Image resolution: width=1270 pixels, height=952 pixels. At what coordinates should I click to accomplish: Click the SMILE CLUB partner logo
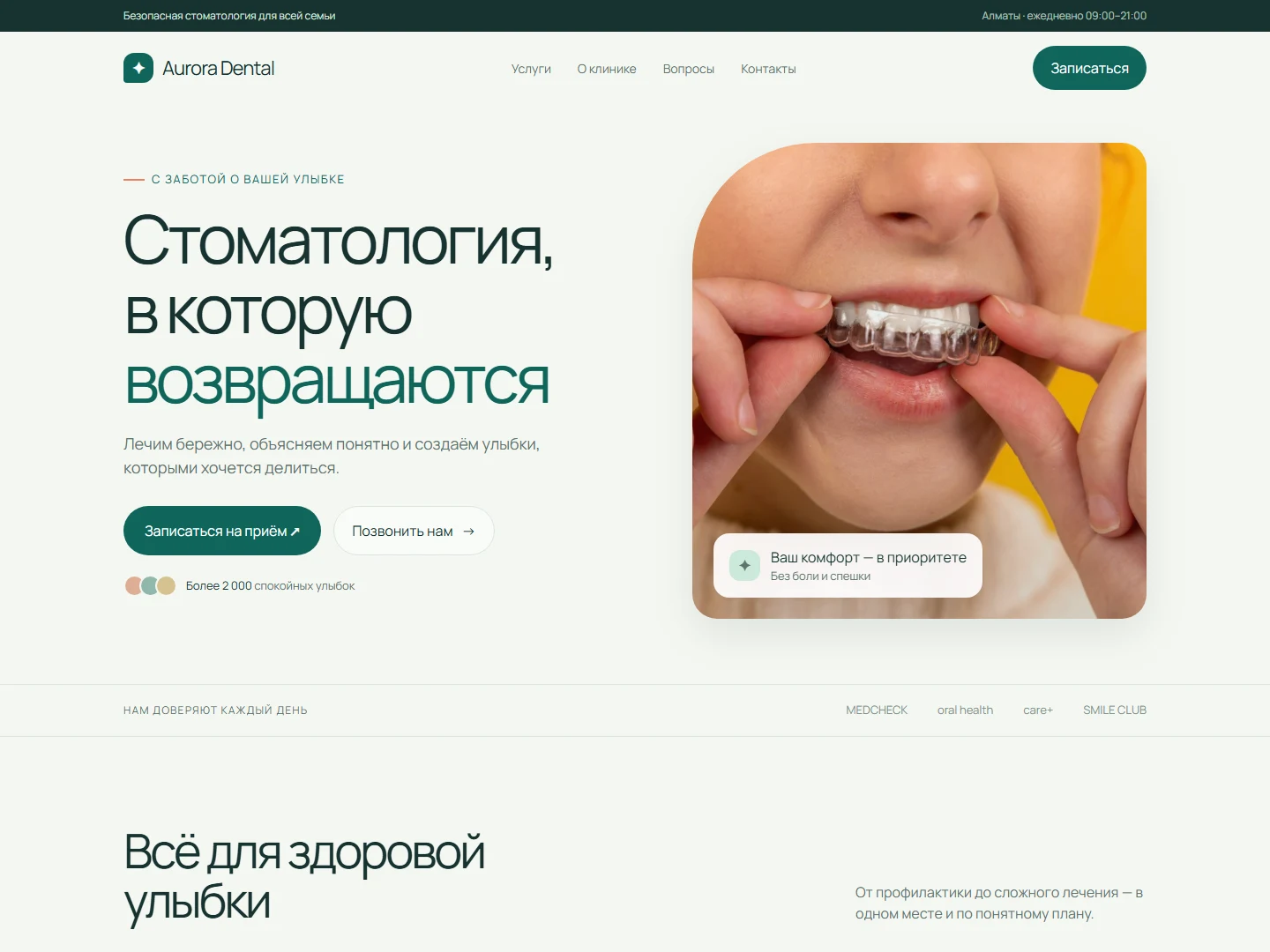[x=1115, y=710]
